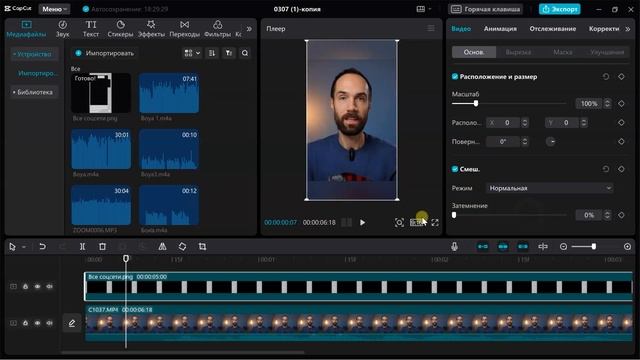Lock the C1037.MP4 track
The image size is (640, 360).
[x=25, y=323]
